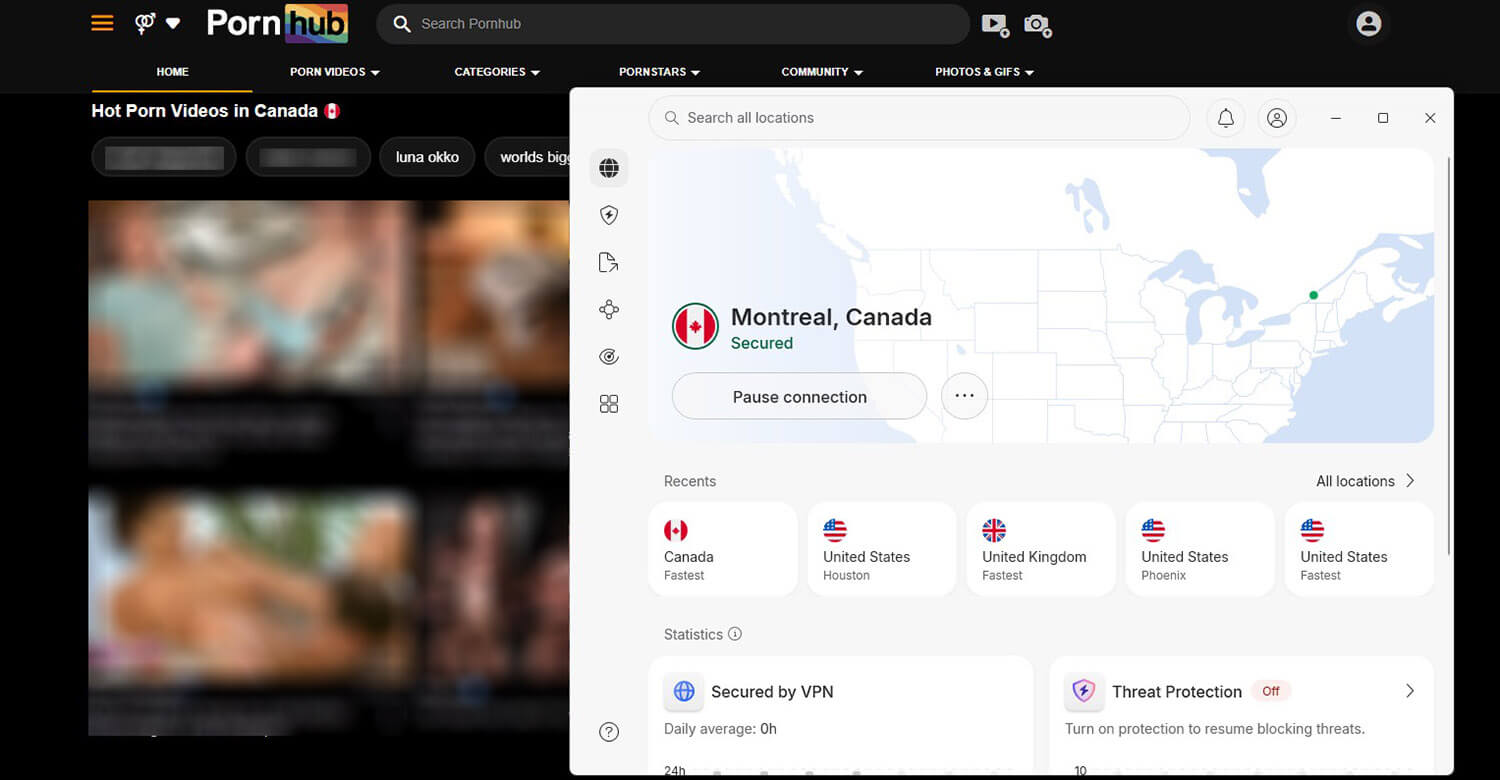Select the Home tab on the website
Viewport: 1500px width, 780px height.
click(172, 72)
